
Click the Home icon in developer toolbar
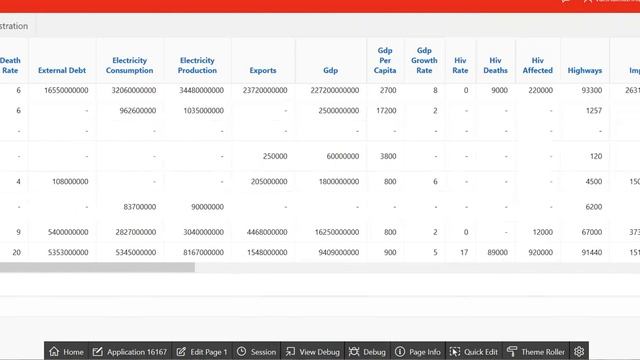point(54,351)
